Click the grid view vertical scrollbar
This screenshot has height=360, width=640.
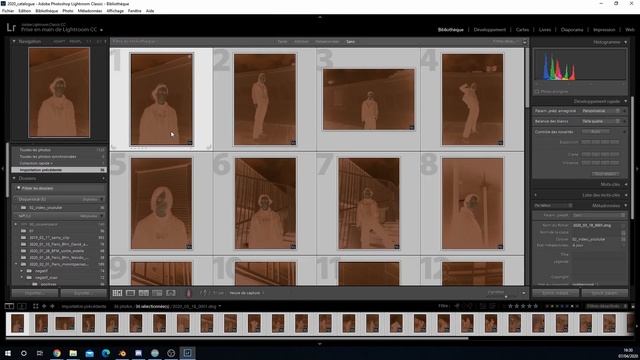coord(527,78)
